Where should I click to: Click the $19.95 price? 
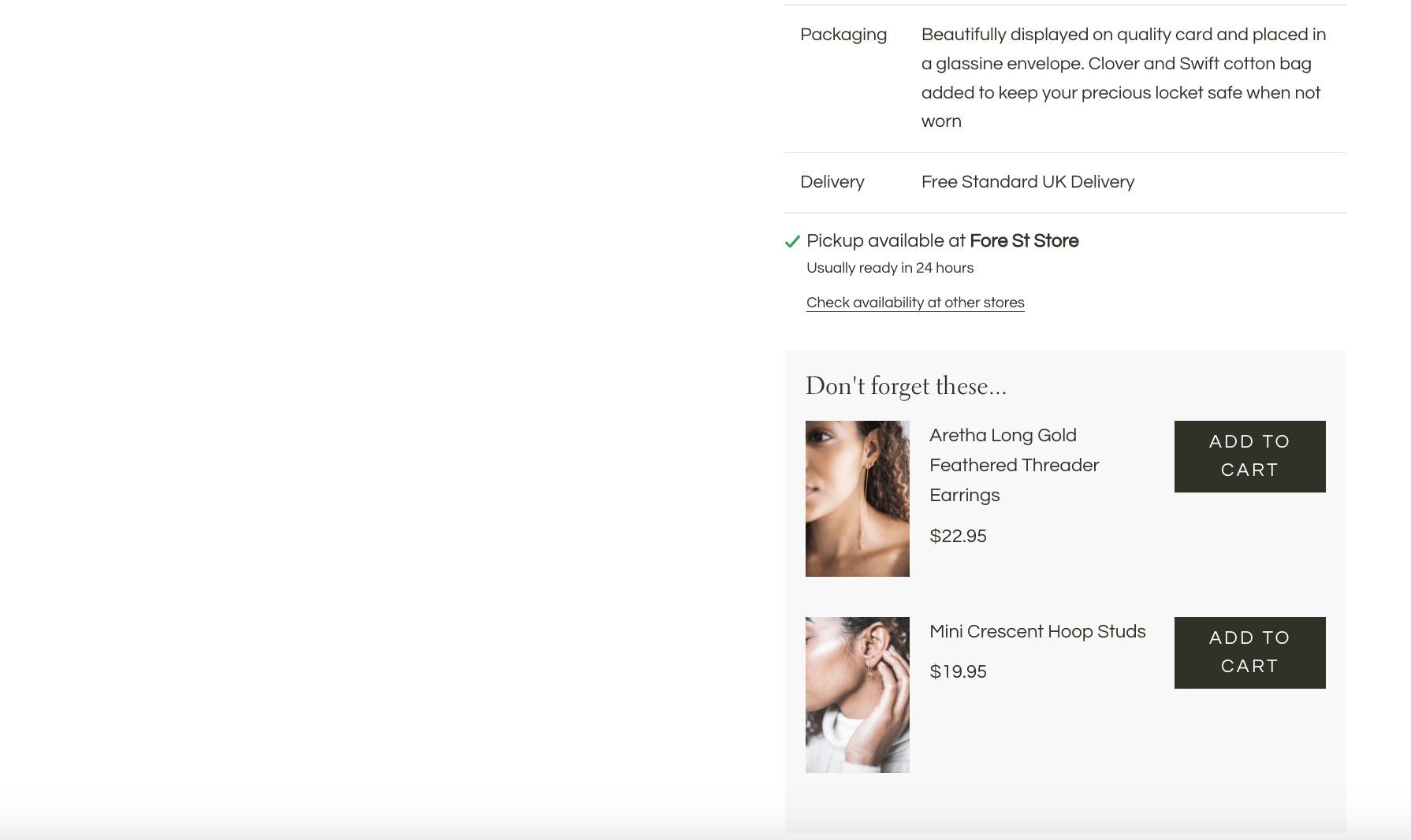[x=958, y=671]
